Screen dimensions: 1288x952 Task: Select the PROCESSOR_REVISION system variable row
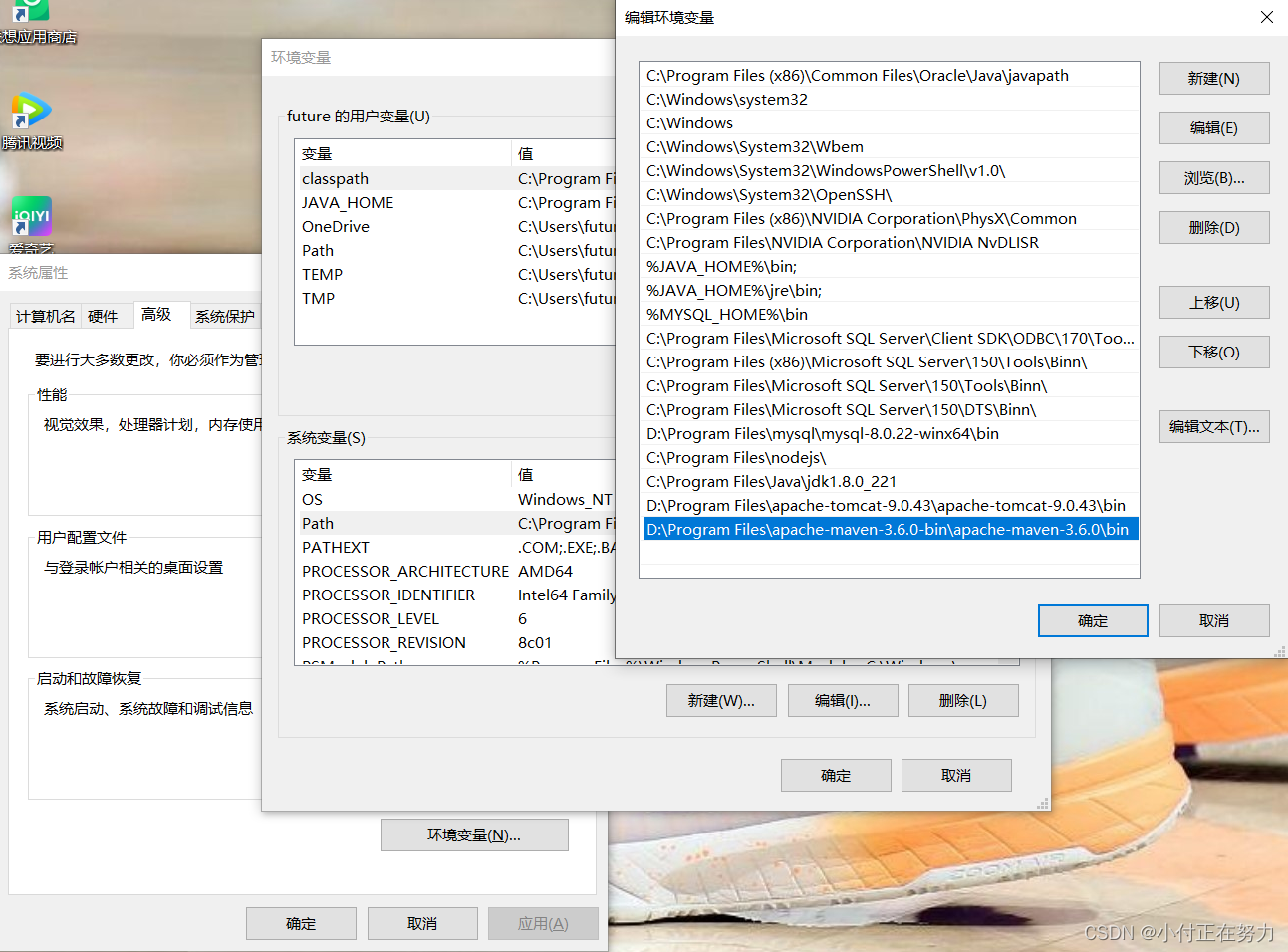(455, 643)
